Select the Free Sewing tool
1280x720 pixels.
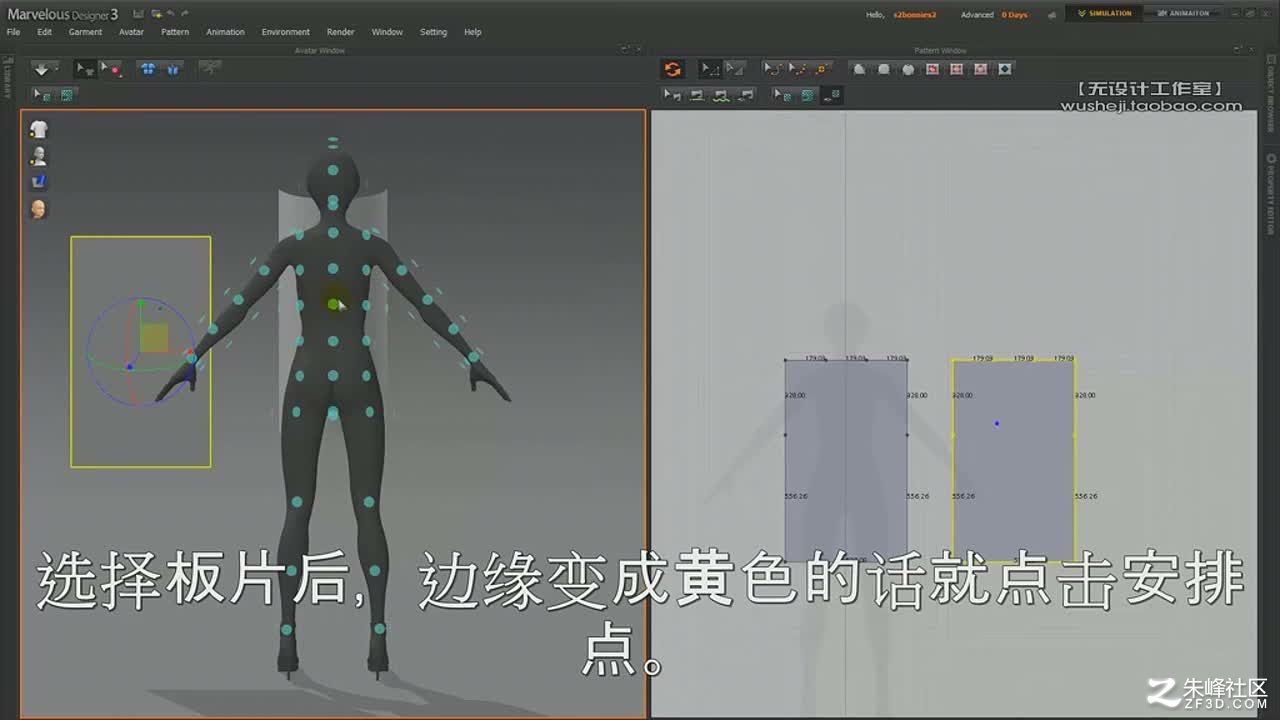(x=721, y=95)
